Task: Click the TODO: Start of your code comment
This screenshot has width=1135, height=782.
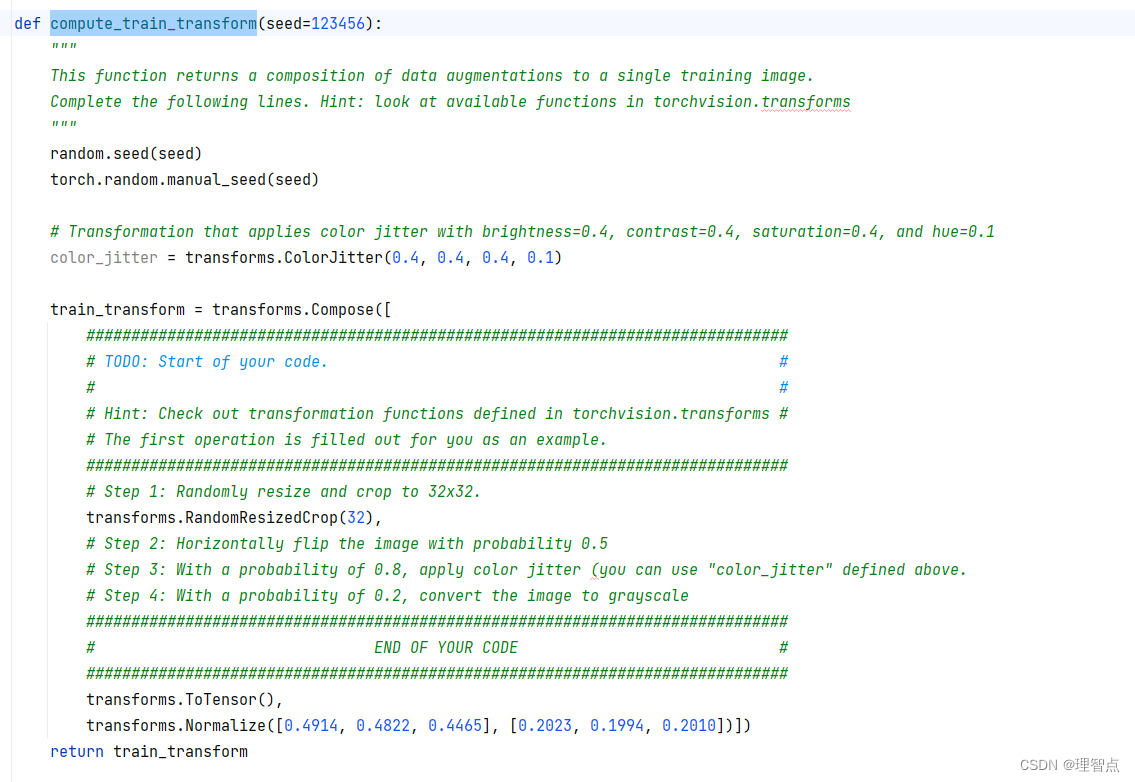Action: coord(206,361)
